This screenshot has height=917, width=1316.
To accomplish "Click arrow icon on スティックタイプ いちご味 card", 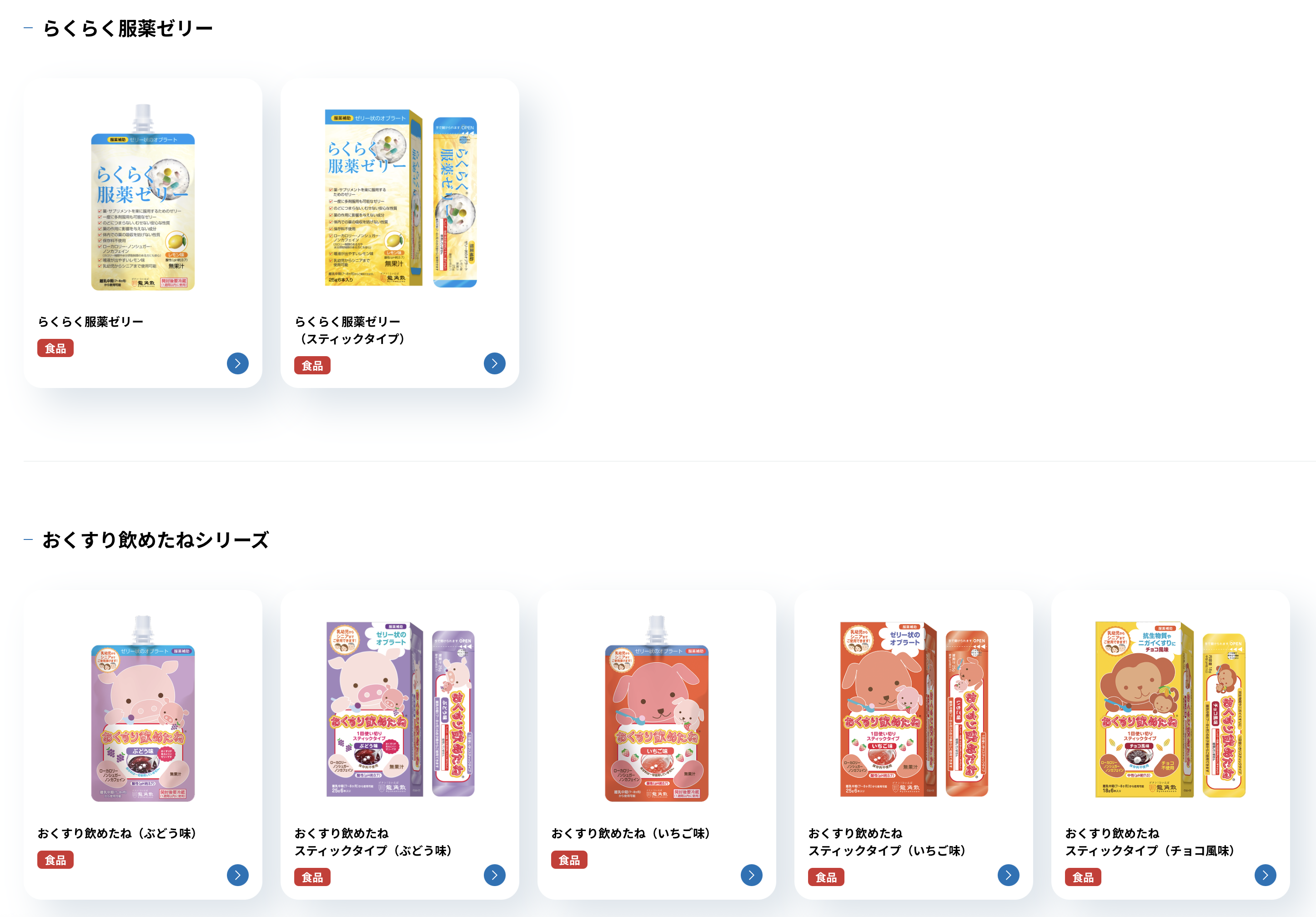I will pos(1008,875).
